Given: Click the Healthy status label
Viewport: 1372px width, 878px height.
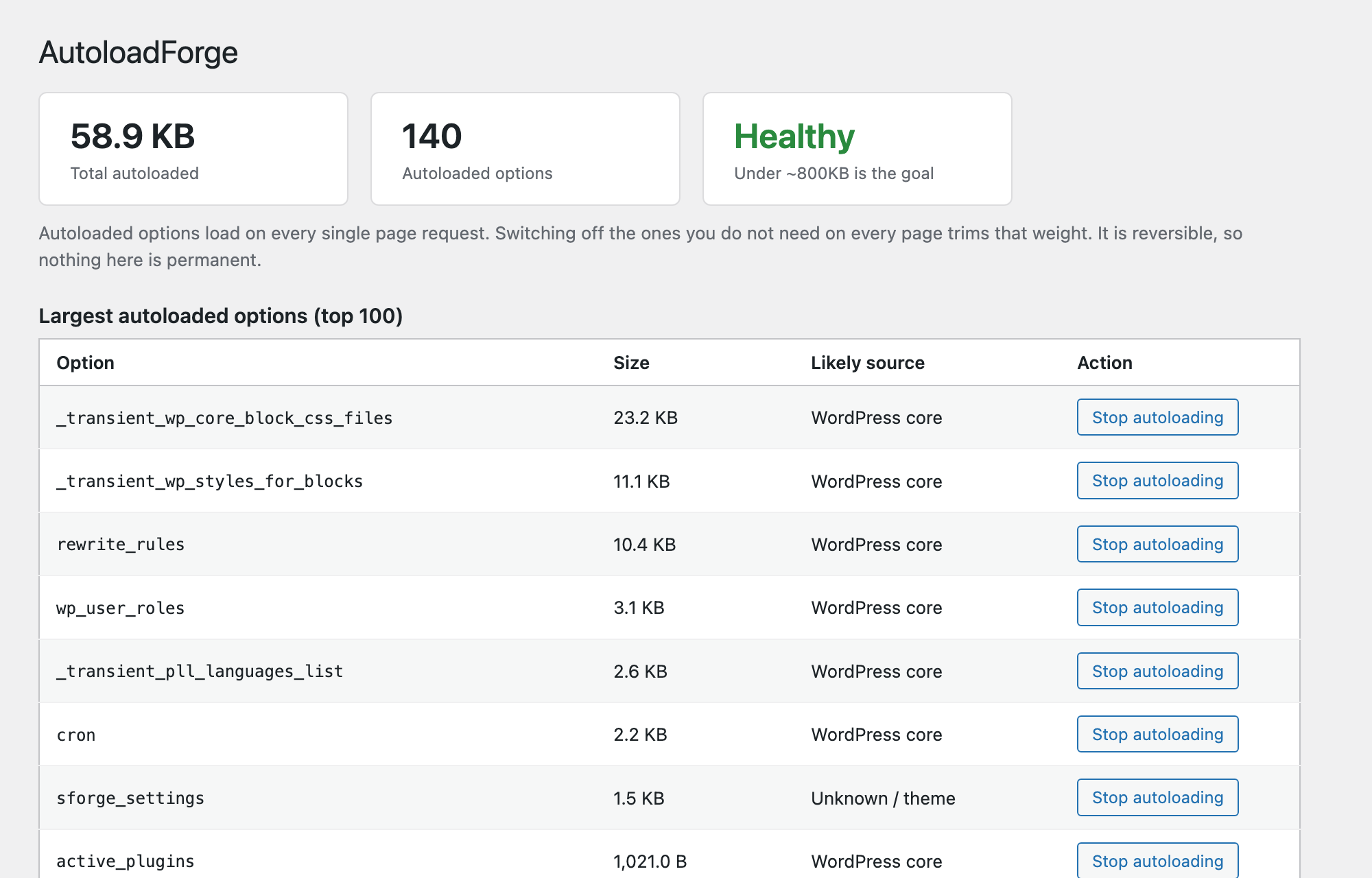Looking at the screenshot, I should (x=794, y=137).
